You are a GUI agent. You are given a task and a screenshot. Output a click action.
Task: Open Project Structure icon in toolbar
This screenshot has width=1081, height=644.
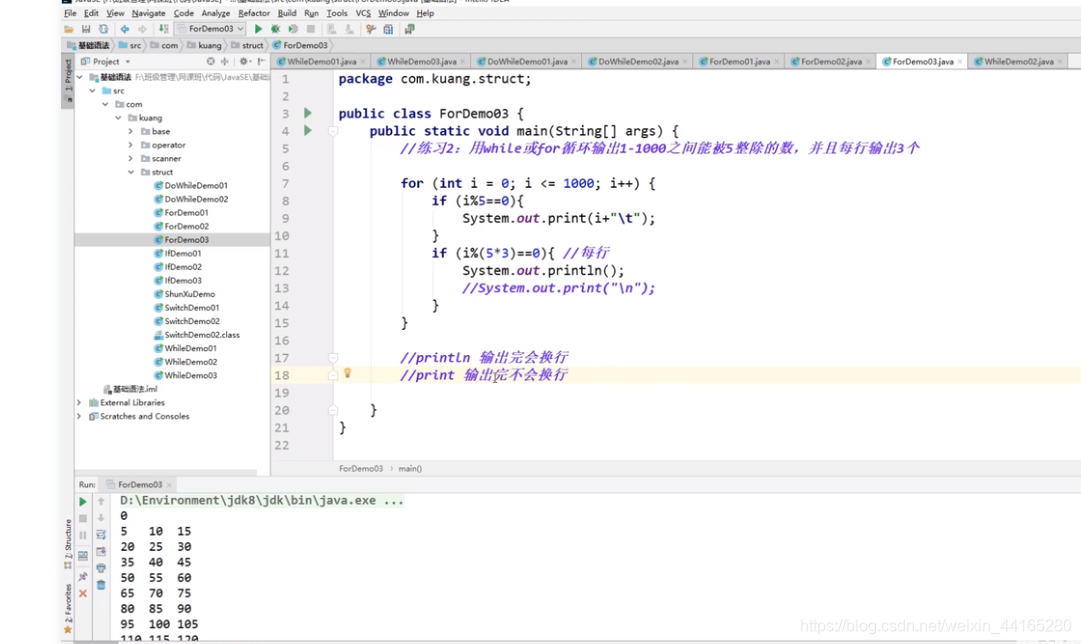coord(389,29)
